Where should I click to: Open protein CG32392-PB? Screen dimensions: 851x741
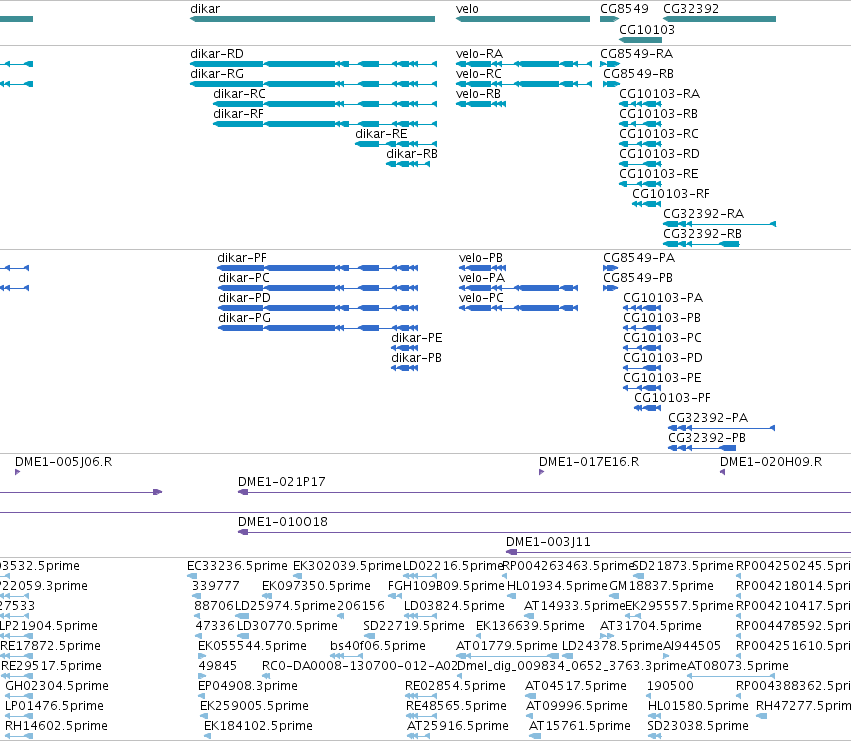[x=707, y=438]
